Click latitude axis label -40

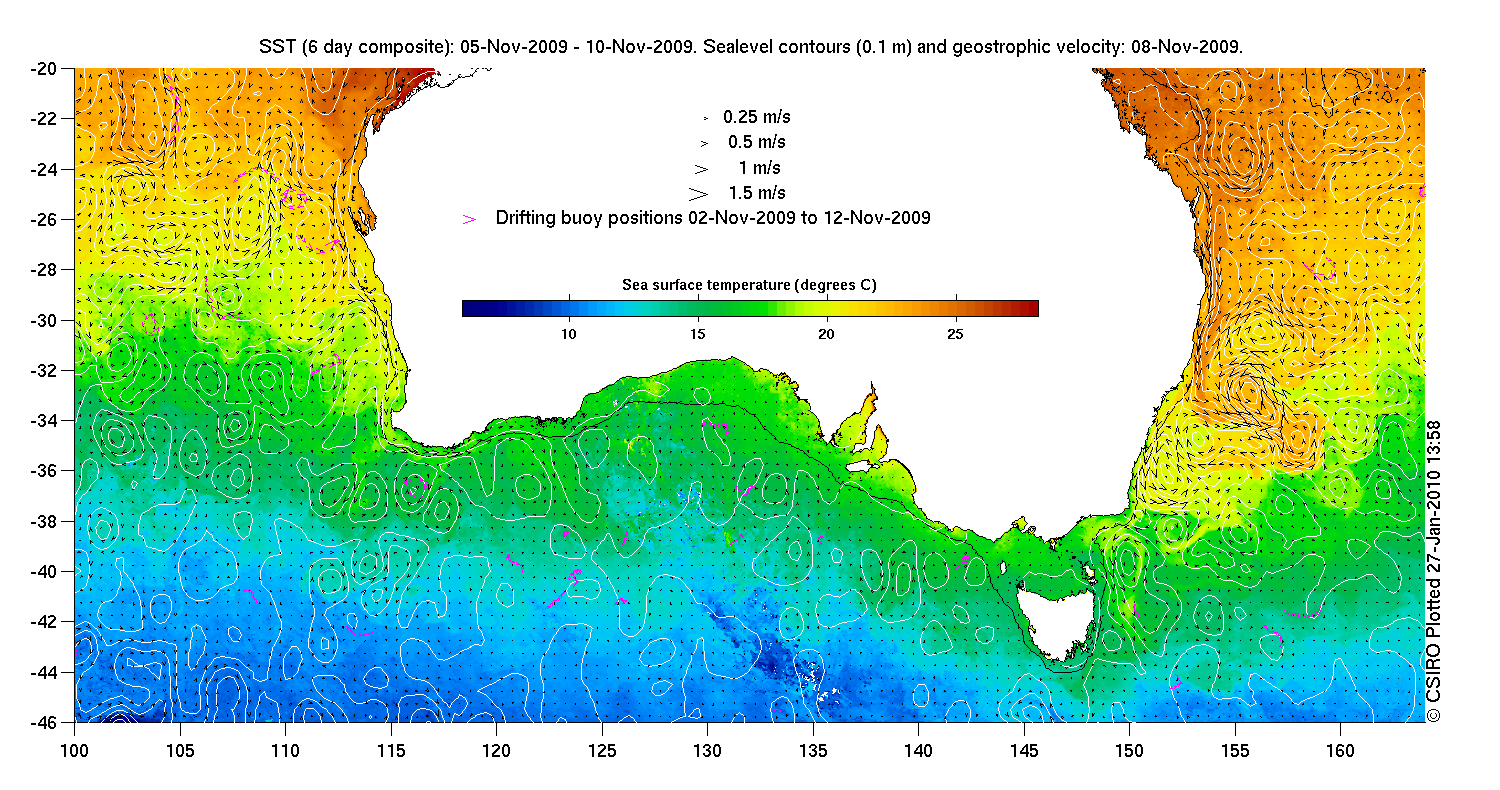(x=43, y=571)
